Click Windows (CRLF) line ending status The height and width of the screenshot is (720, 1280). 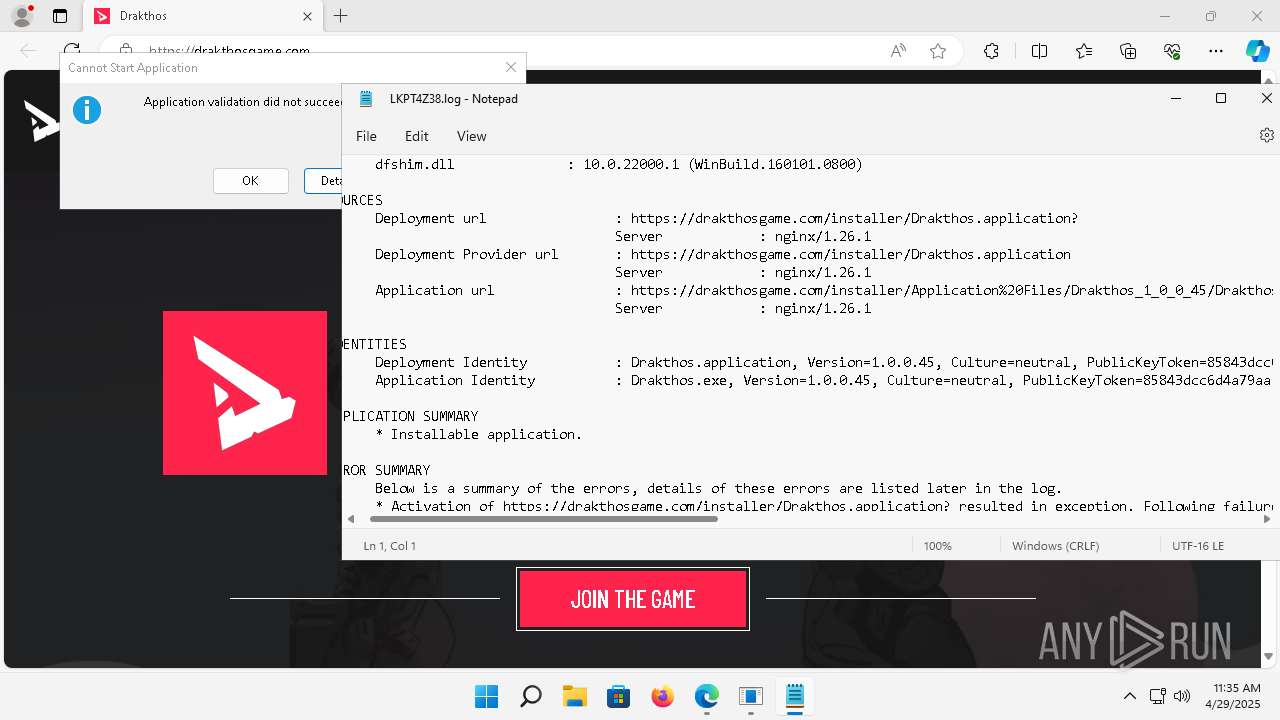coord(1055,546)
